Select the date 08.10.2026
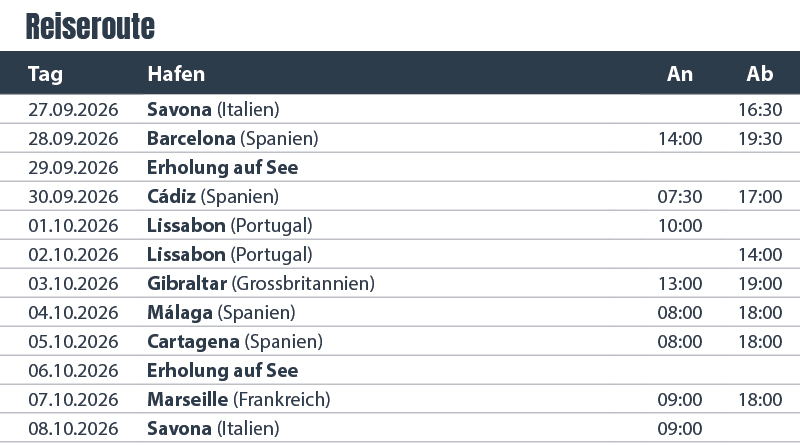This screenshot has width=800, height=445. pos(73,429)
